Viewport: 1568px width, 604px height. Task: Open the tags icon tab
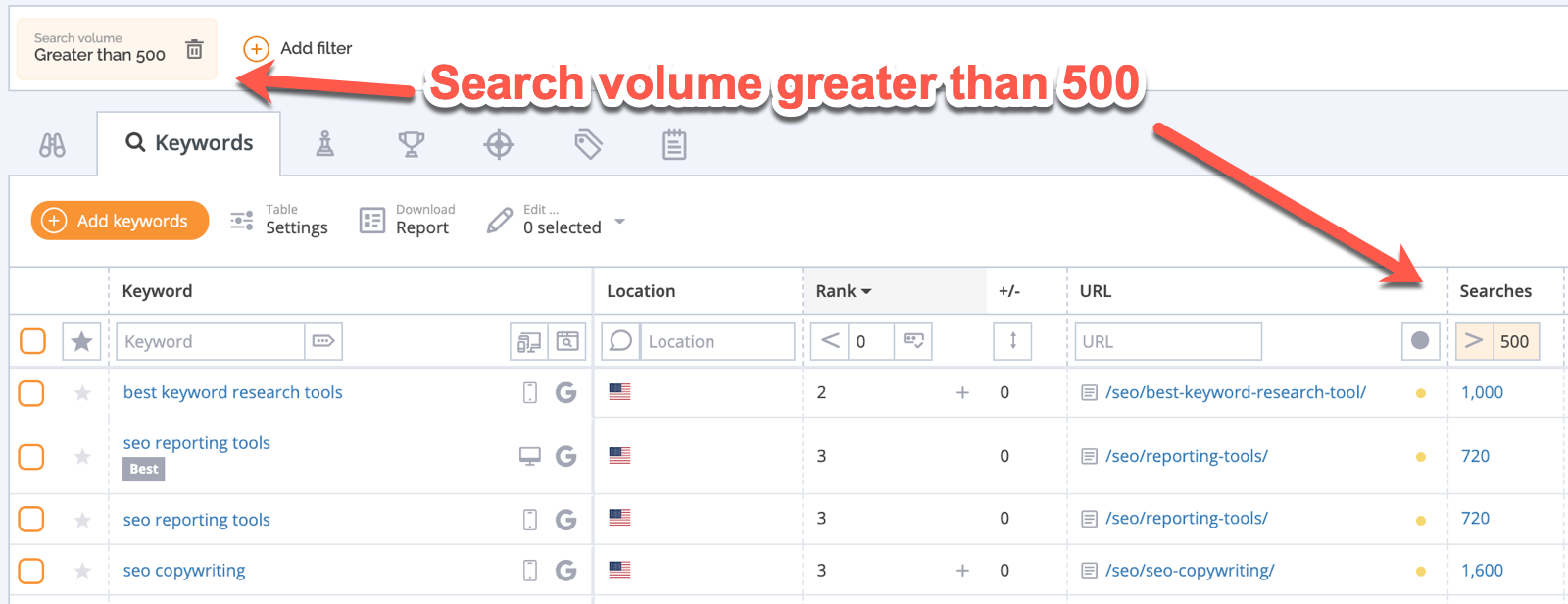(x=587, y=145)
